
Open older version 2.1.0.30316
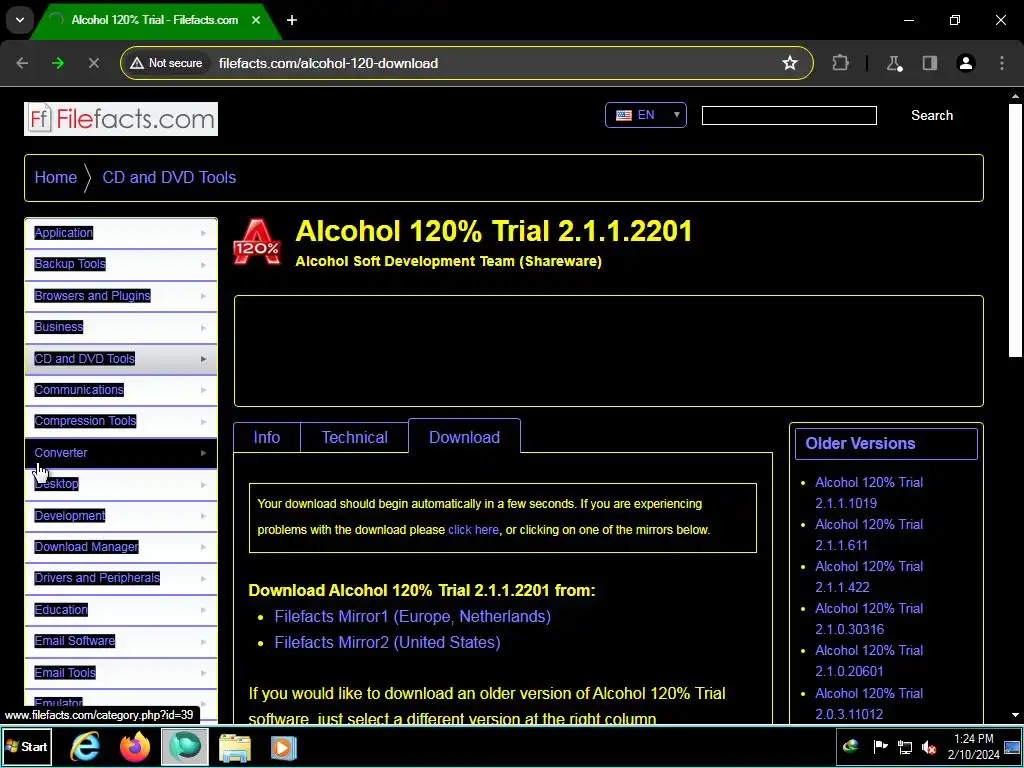869,618
